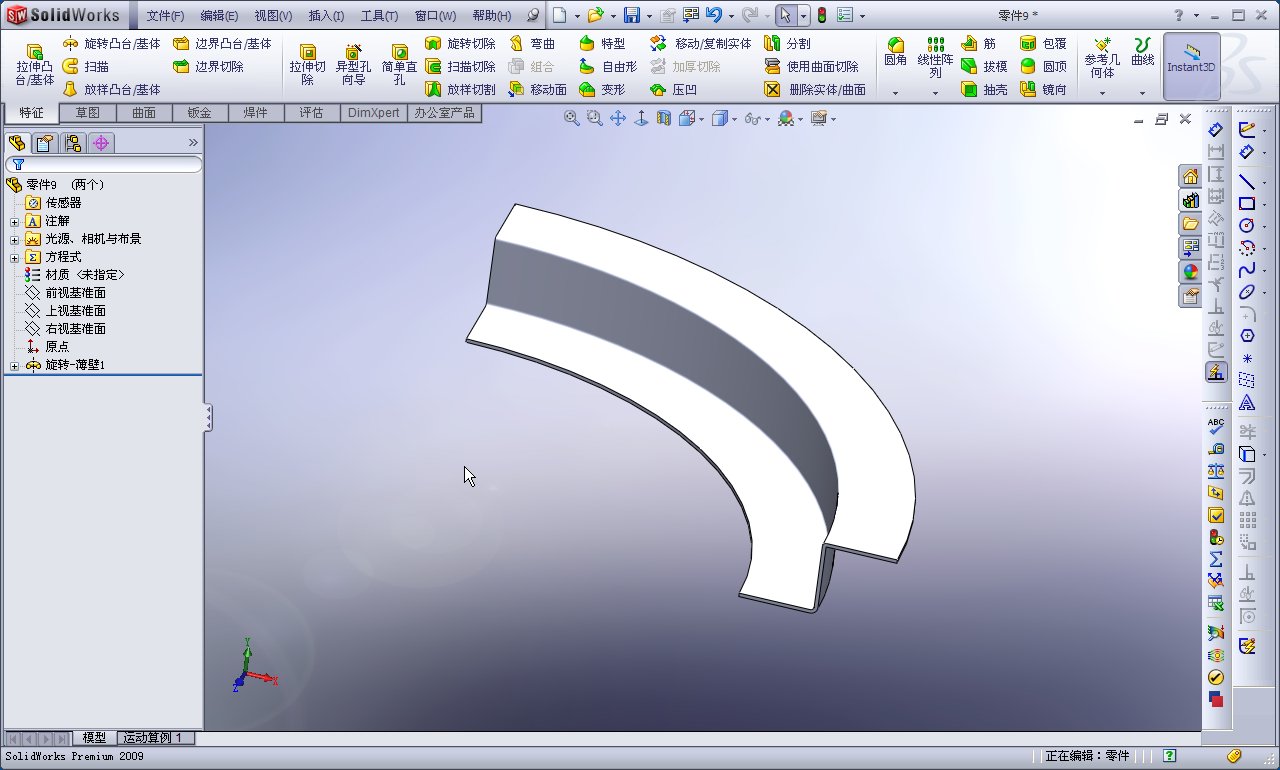Select the Shell (抽壳) tool
The height and width of the screenshot is (770, 1280).
(984, 89)
